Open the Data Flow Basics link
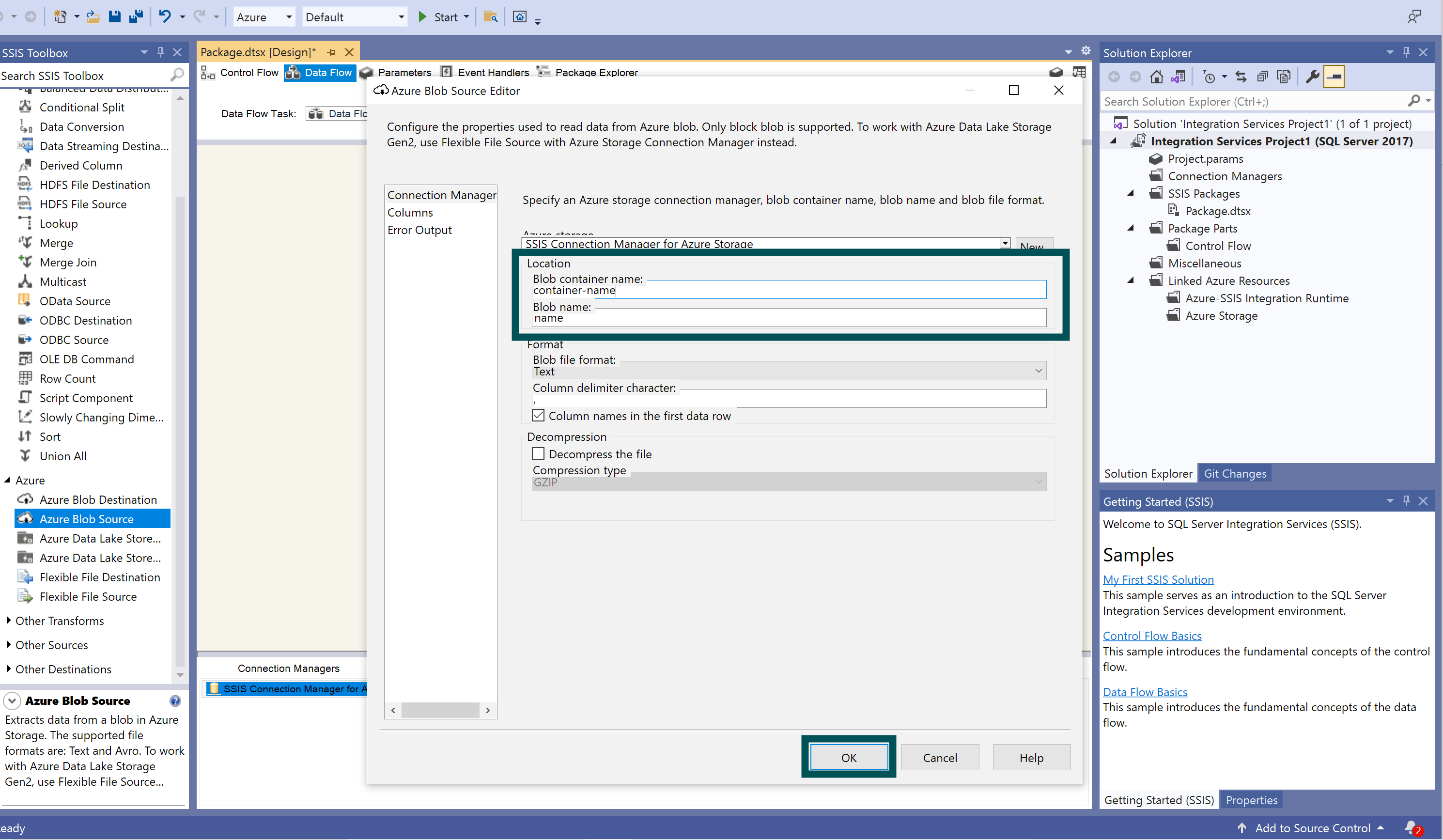1443x840 pixels. tap(1145, 691)
